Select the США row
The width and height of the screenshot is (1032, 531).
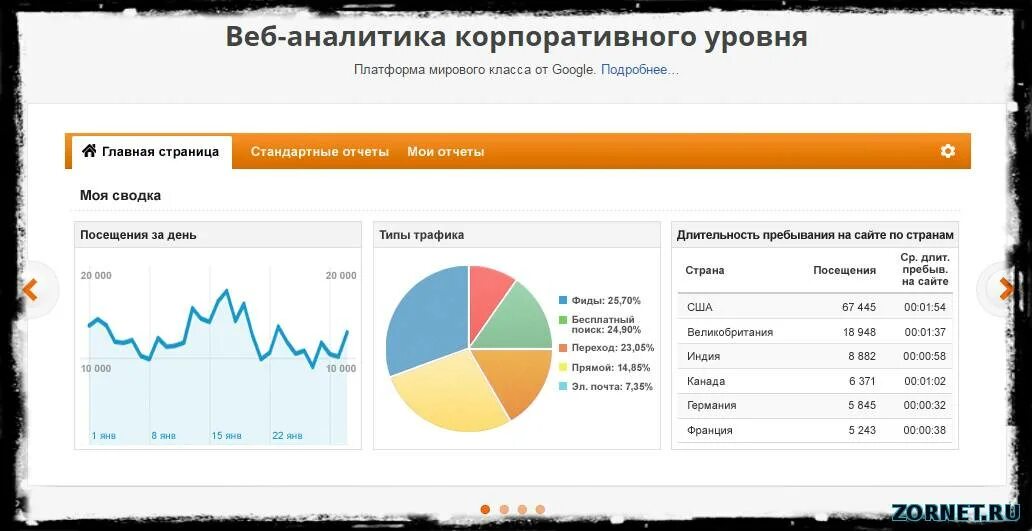(x=815, y=307)
